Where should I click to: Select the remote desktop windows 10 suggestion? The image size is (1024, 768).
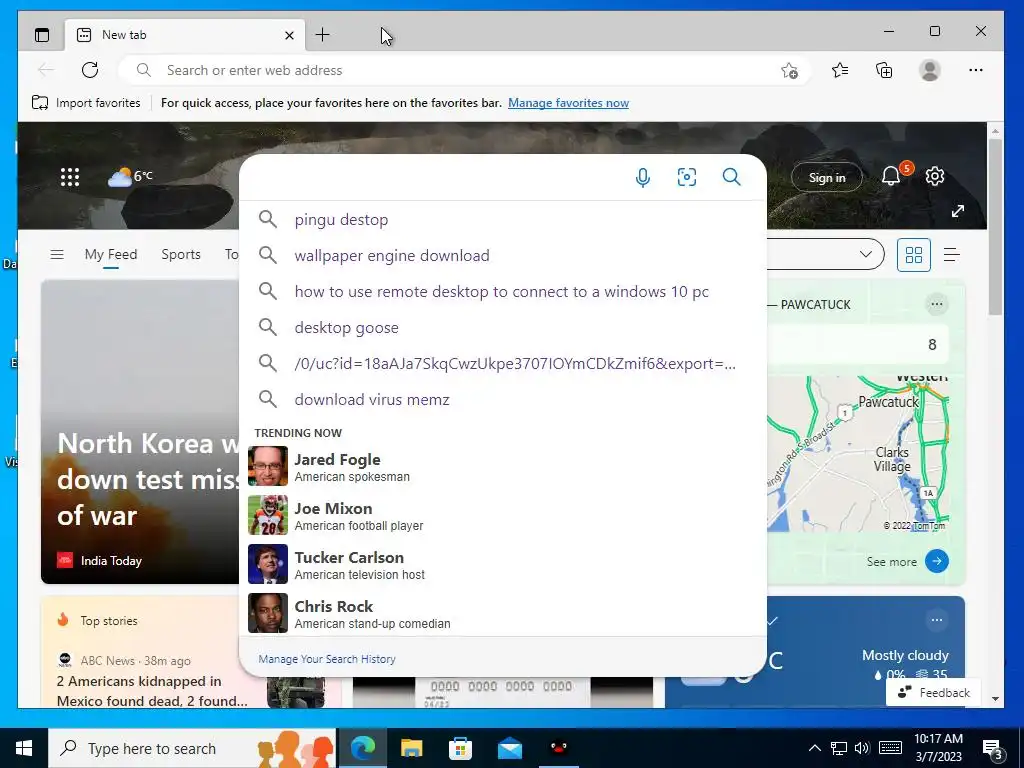point(503,291)
